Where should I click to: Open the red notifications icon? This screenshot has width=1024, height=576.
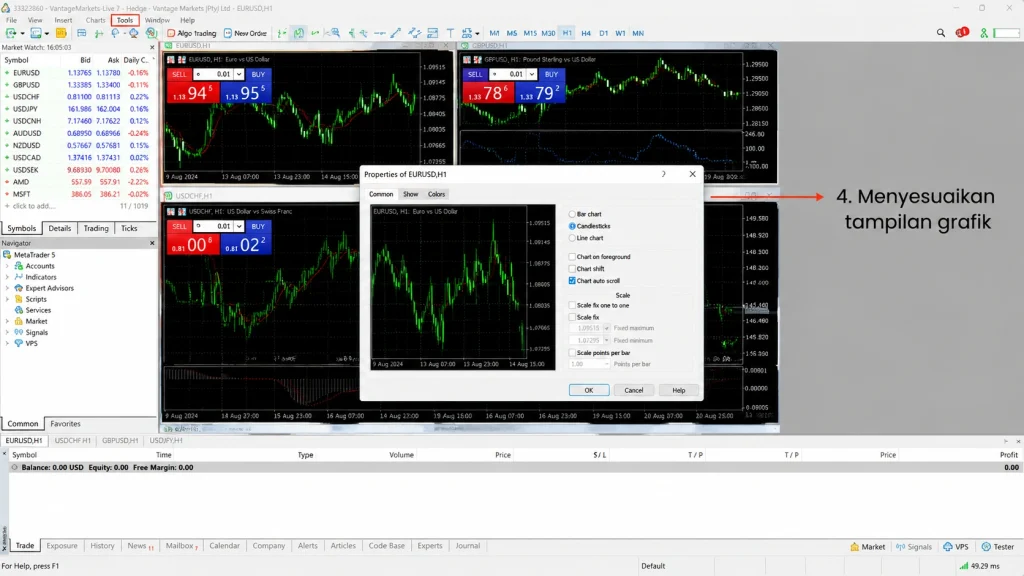click(x=962, y=33)
